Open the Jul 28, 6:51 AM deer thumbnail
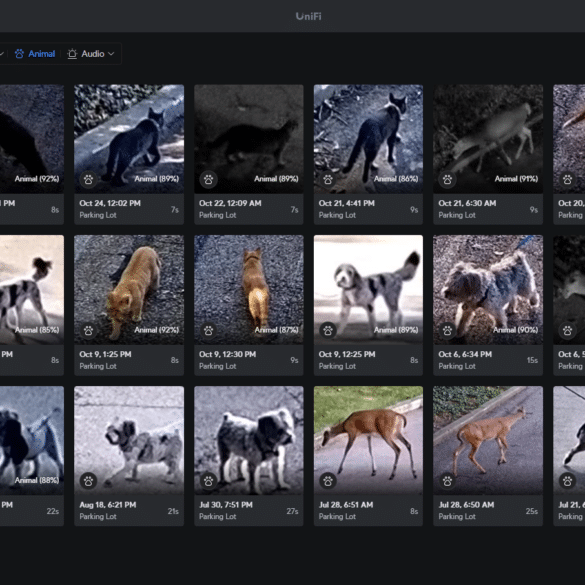Viewport: 585px width, 585px height. [x=368, y=440]
